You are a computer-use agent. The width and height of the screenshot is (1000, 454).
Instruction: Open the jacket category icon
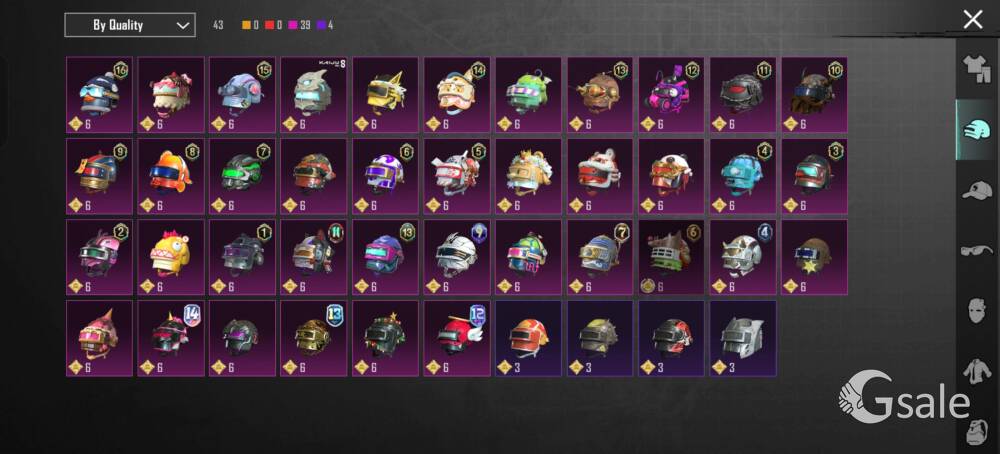pos(977,372)
